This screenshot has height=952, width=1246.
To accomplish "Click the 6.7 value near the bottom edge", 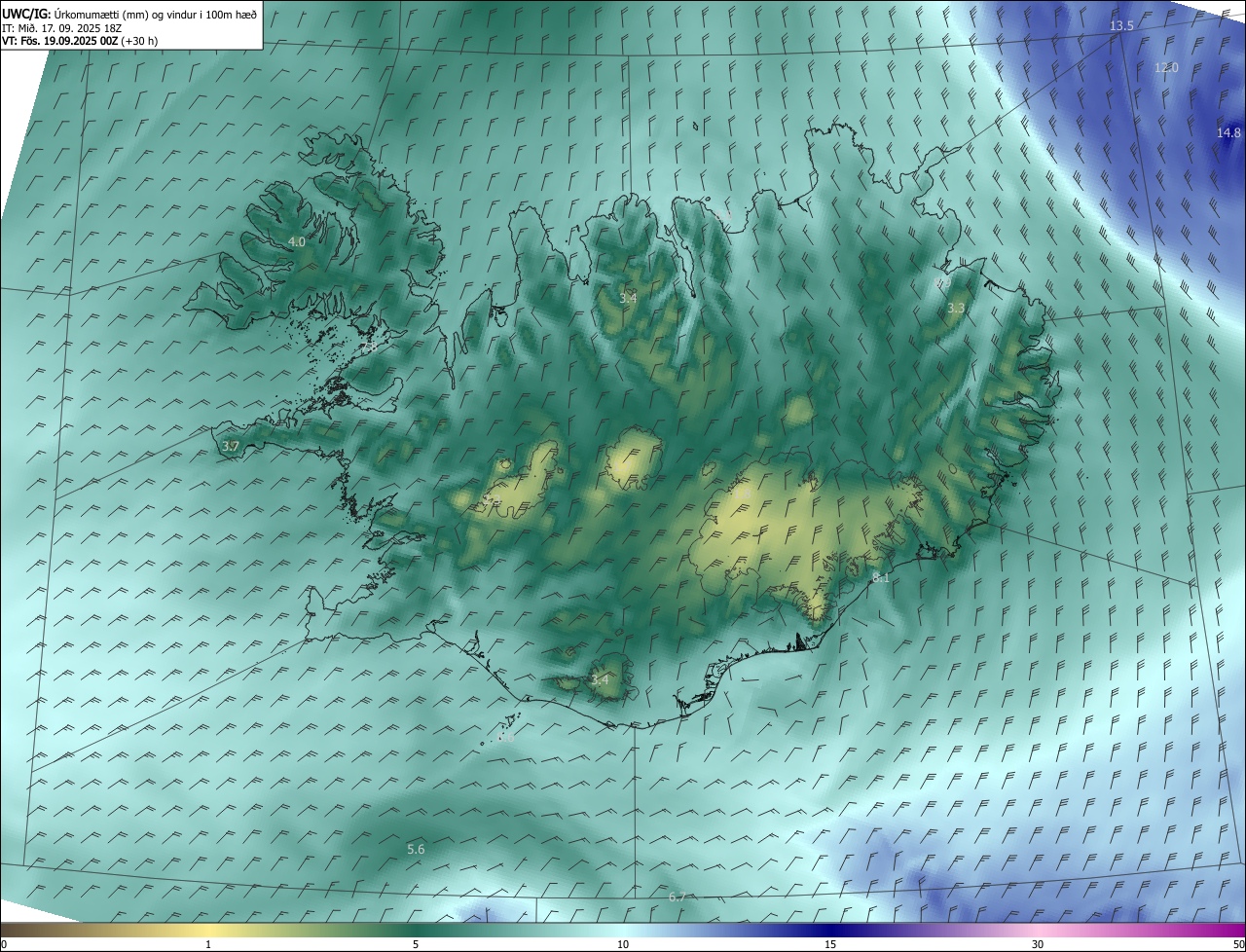I will 678,897.
